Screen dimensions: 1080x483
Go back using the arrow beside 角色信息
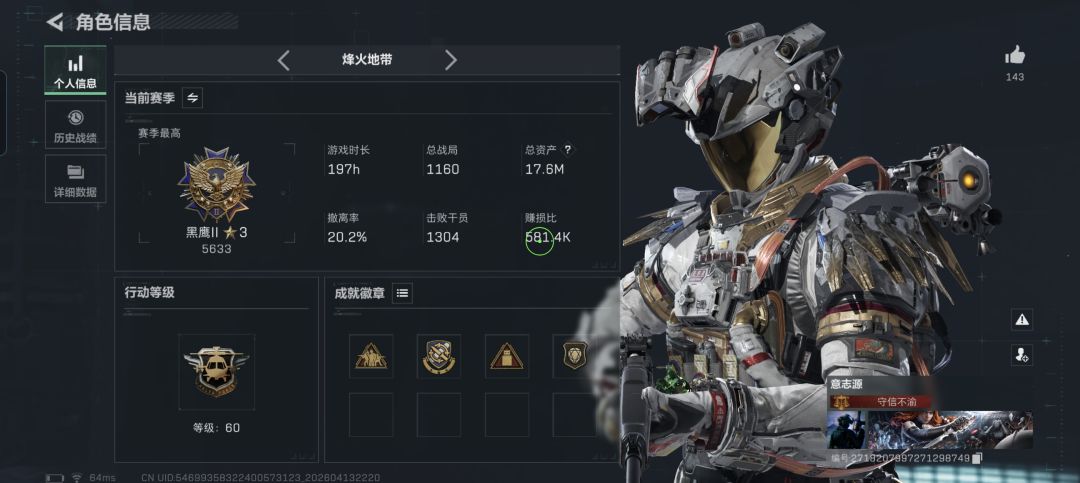pos(55,22)
